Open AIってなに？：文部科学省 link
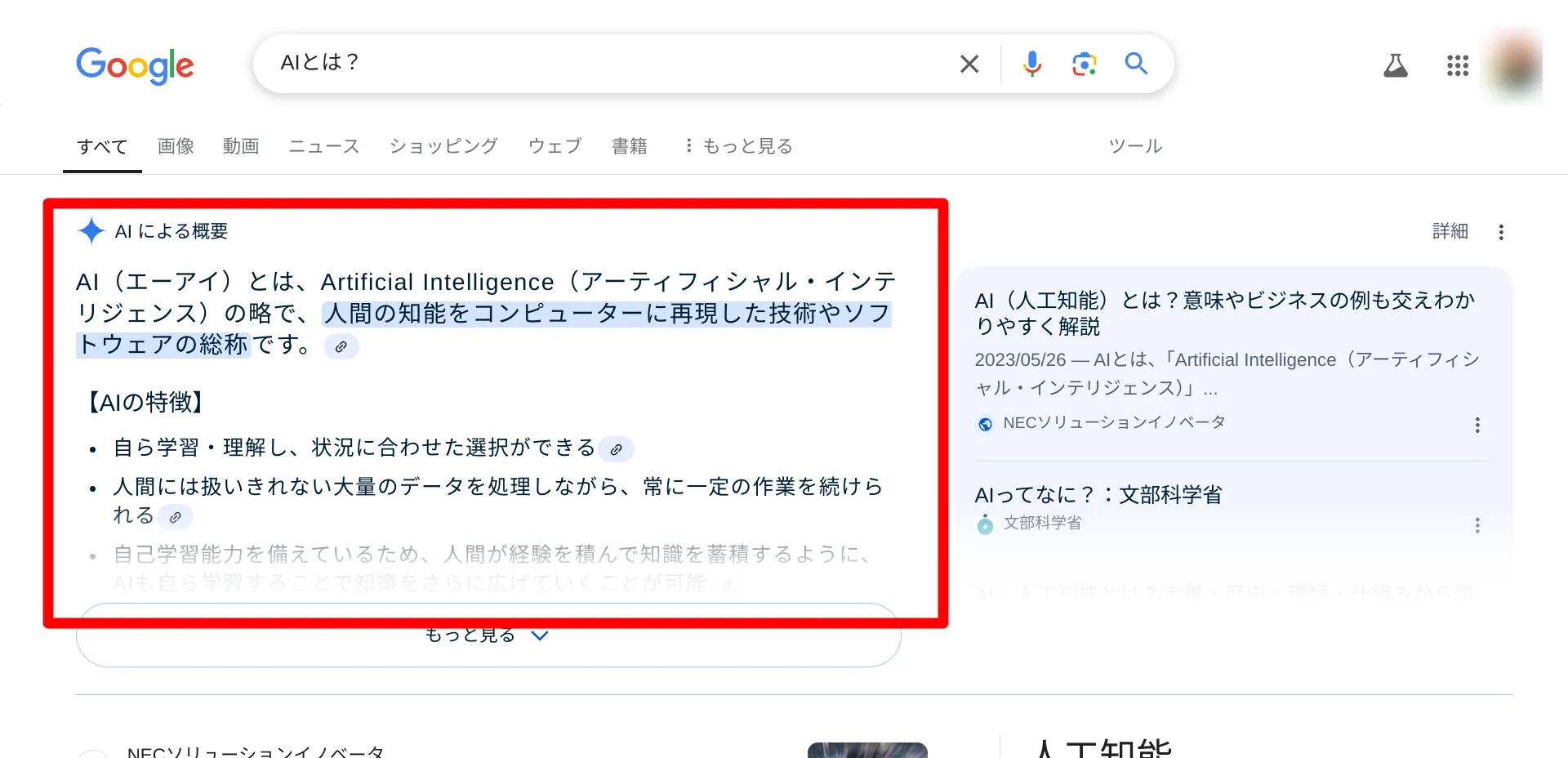1568x758 pixels. click(x=1098, y=495)
